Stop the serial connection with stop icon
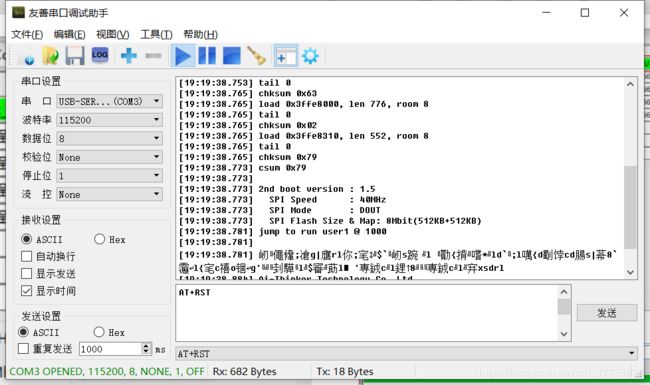 coord(231,56)
